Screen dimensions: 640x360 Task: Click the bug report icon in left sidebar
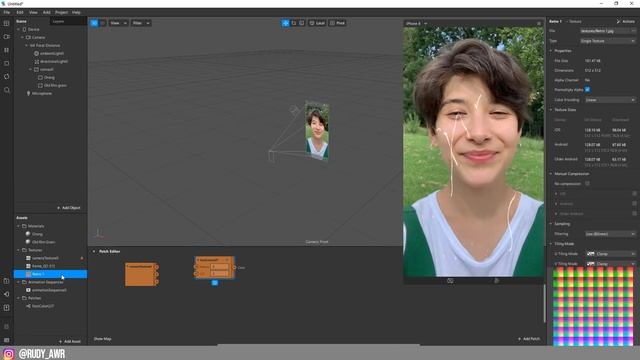(7, 327)
